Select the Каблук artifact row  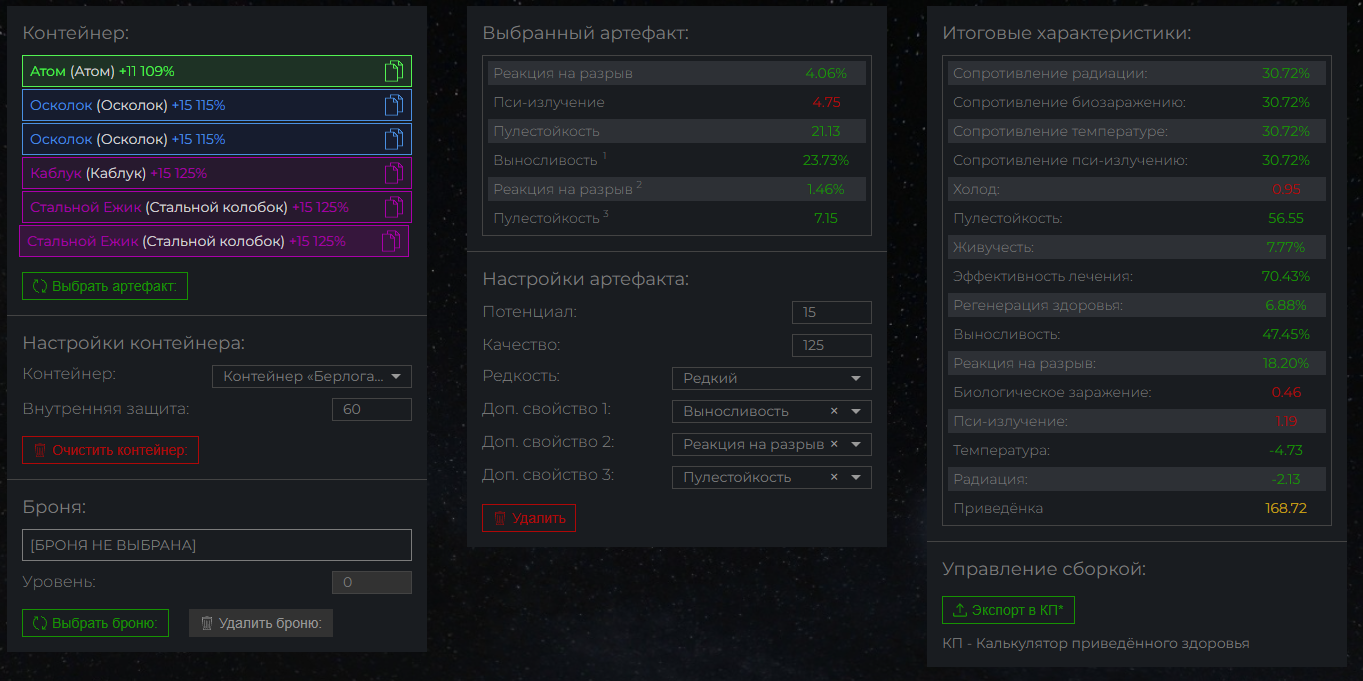coord(217,173)
